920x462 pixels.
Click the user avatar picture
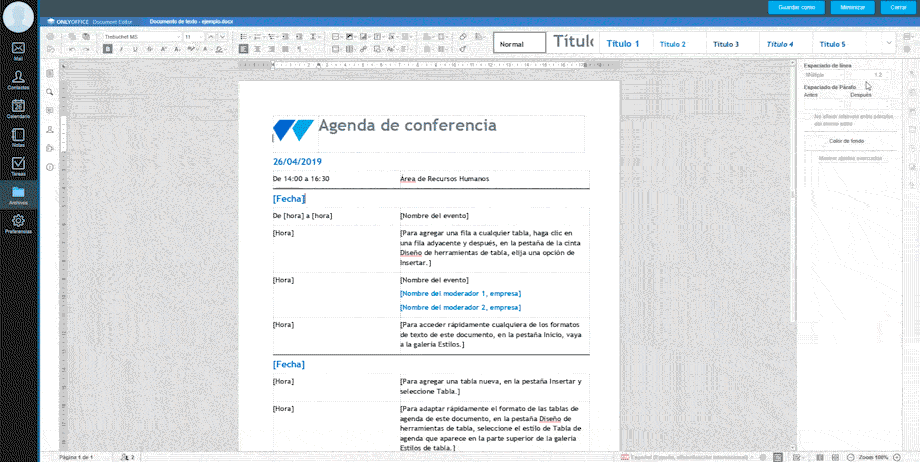(18, 16)
